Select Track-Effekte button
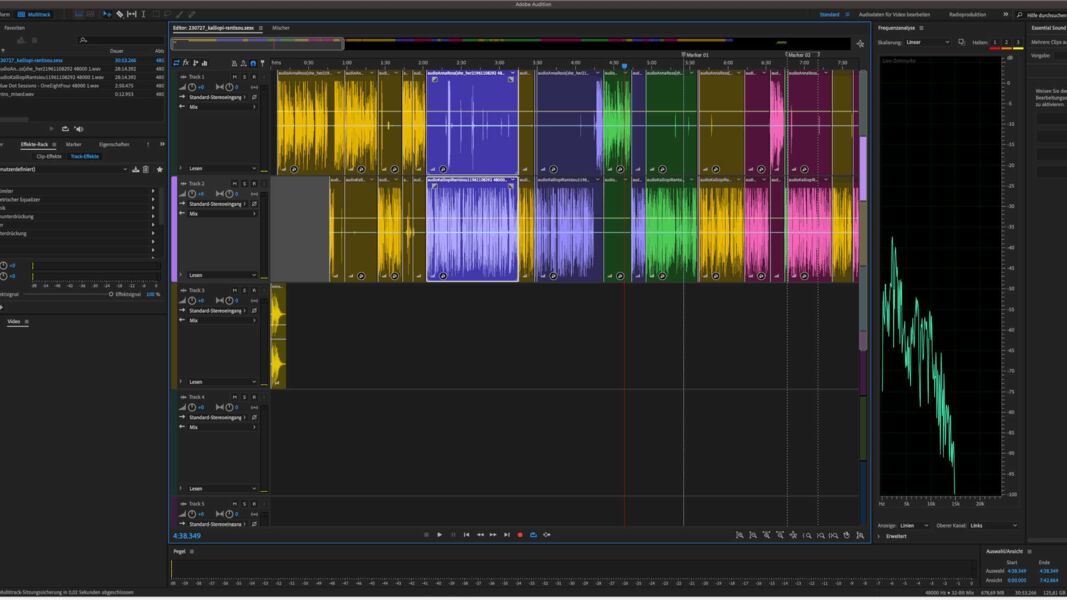The height and width of the screenshot is (600, 1067). tap(85, 156)
